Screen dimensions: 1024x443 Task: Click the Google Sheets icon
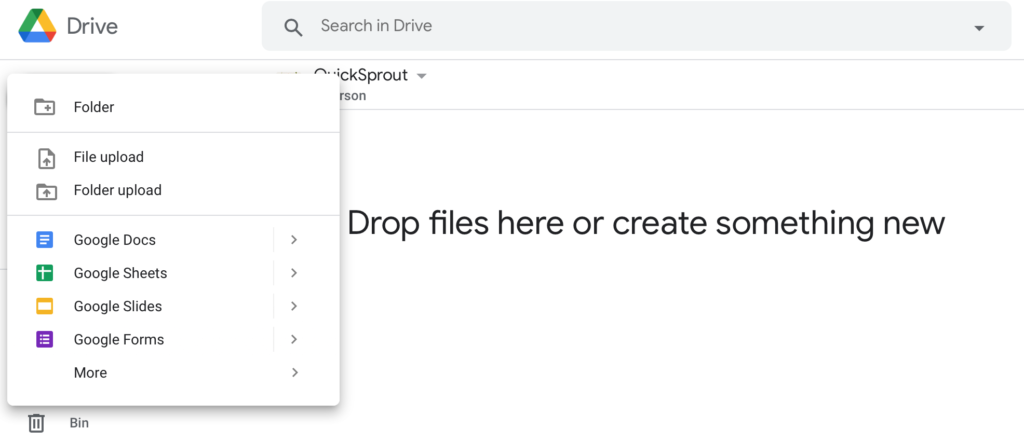tap(44, 273)
